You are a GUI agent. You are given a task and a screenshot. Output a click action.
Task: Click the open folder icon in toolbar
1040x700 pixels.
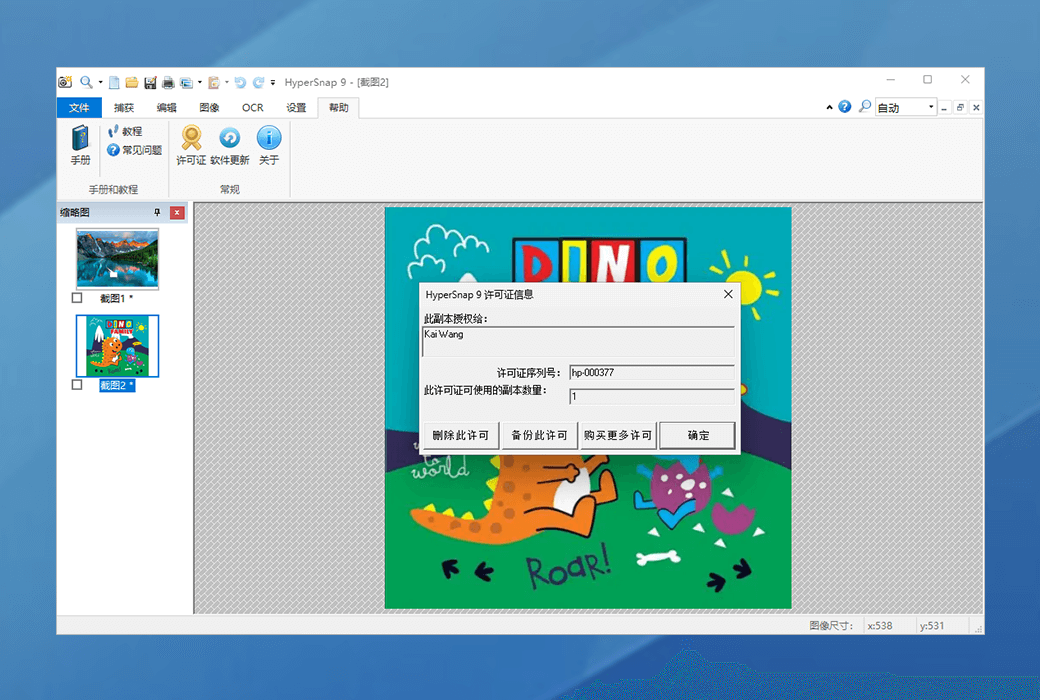pyautogui.click(x=132, y=82)
